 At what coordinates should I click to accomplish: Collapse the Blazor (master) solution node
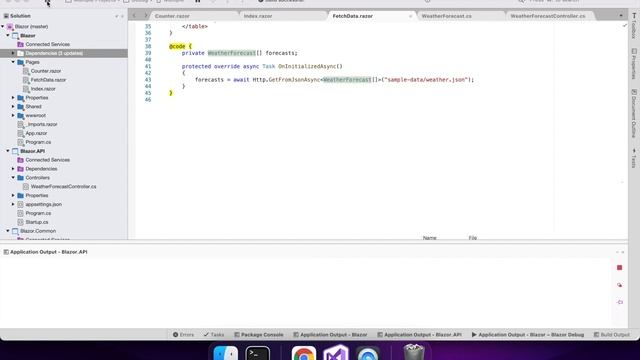[x=3, y=27]
